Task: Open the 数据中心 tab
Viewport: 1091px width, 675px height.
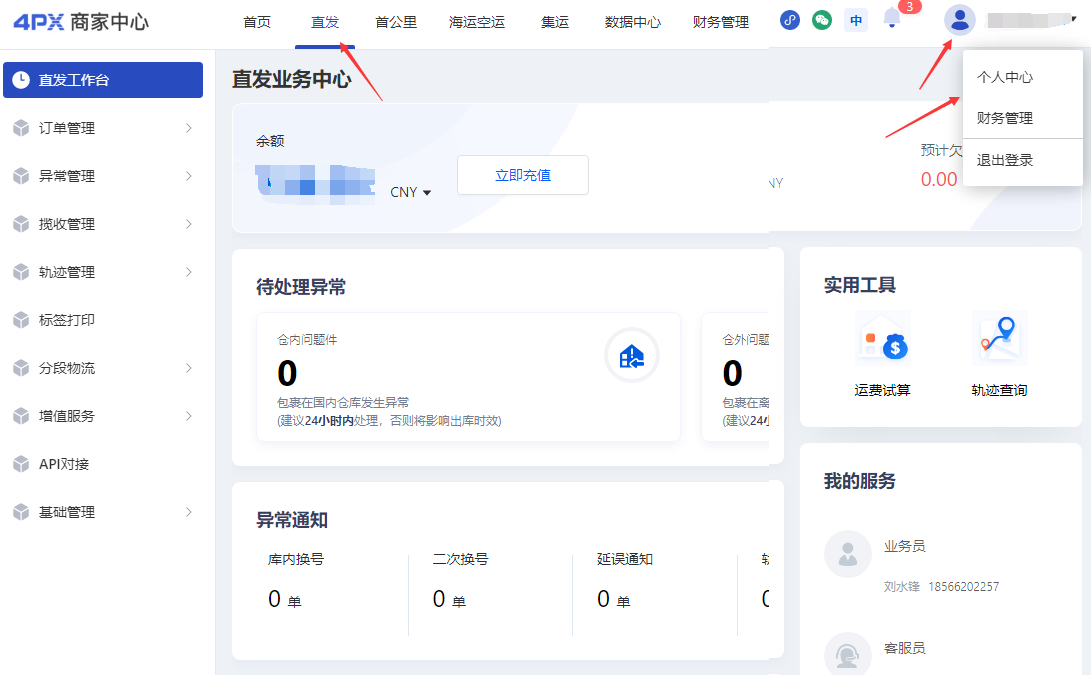Action: [632, 22]
